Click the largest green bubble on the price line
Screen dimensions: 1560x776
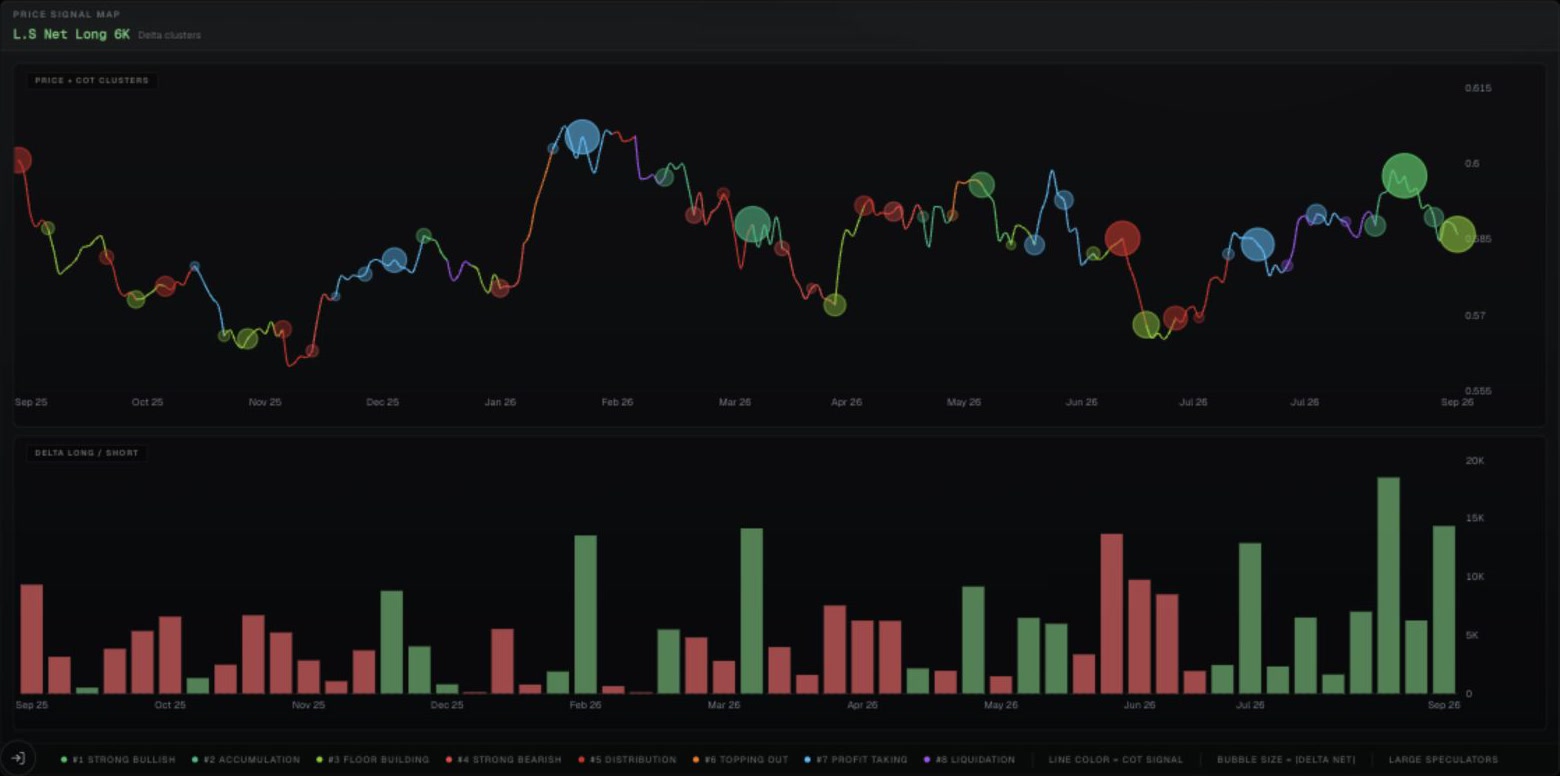pyautogui.click(x=1404, y=176)
